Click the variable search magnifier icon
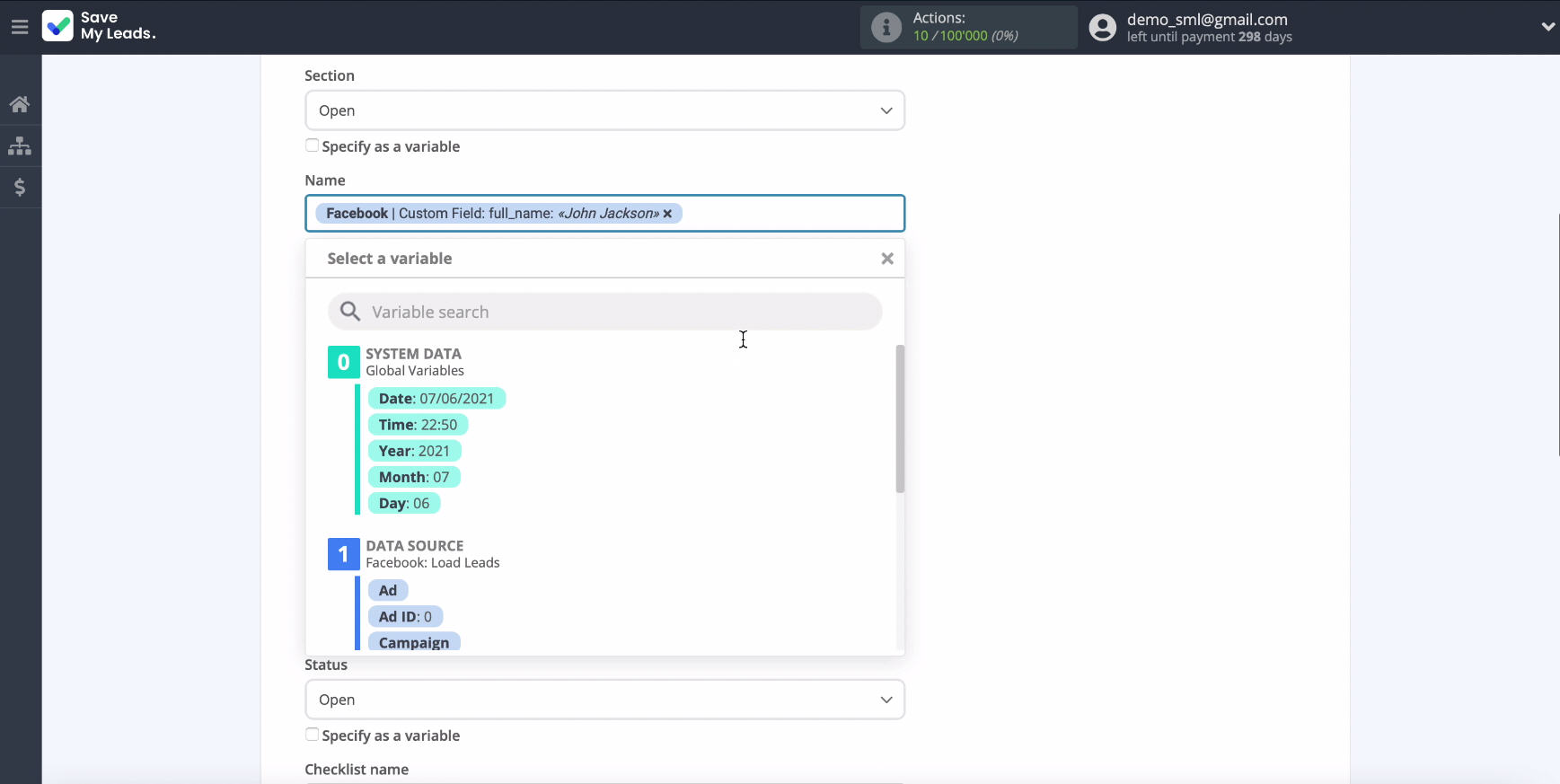 point(350,312)
